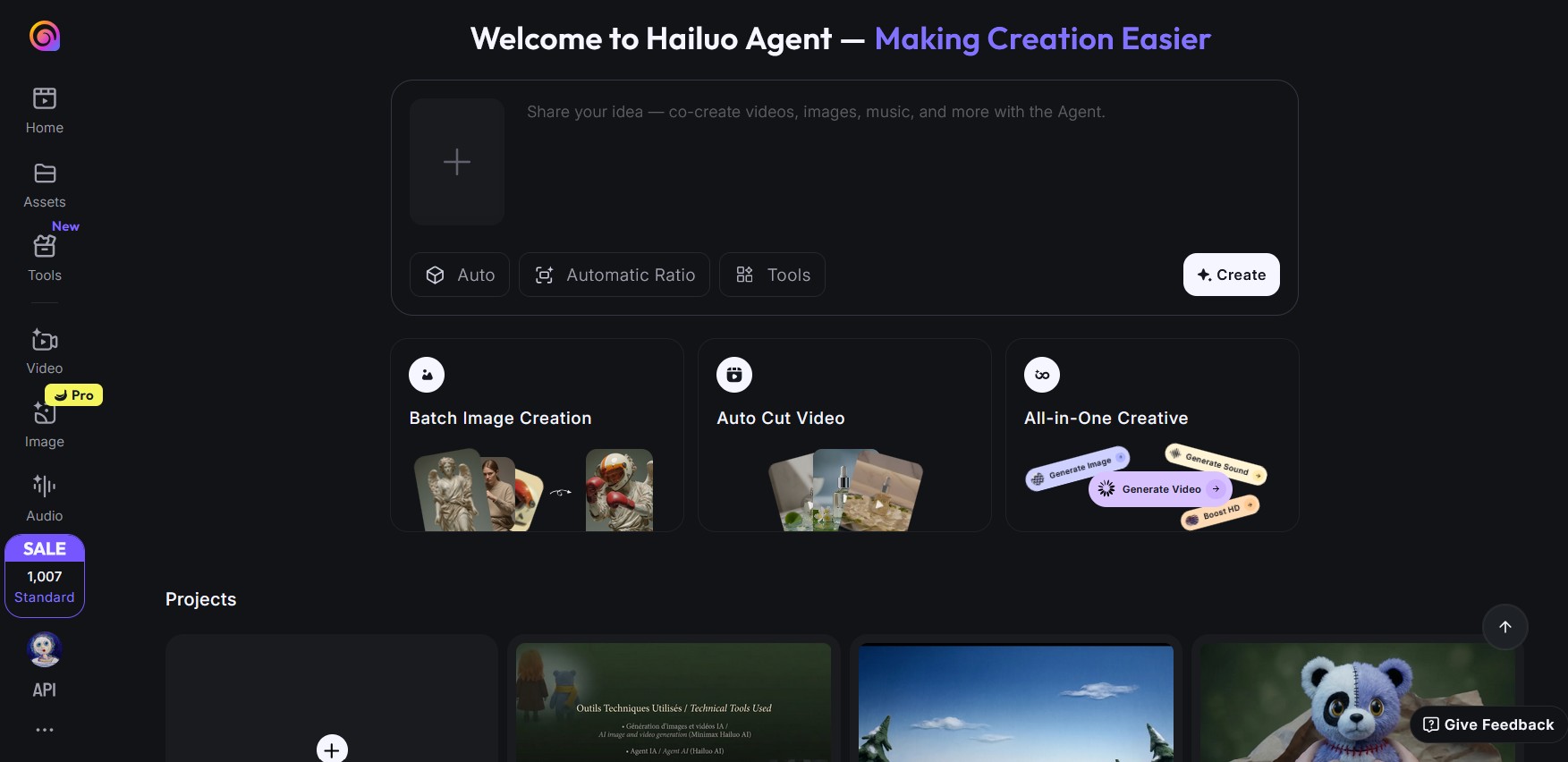Screen dimensions: 1568x762
Task: Open the Batch Image Creation card
Action: (537, 435)
